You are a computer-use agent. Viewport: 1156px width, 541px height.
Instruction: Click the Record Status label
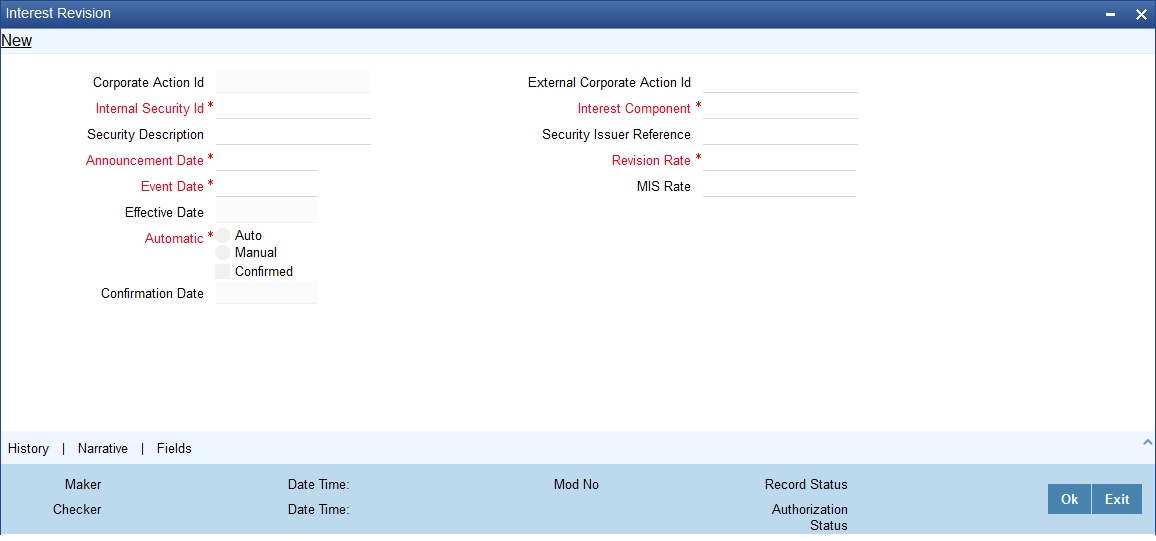pos(806,484)
